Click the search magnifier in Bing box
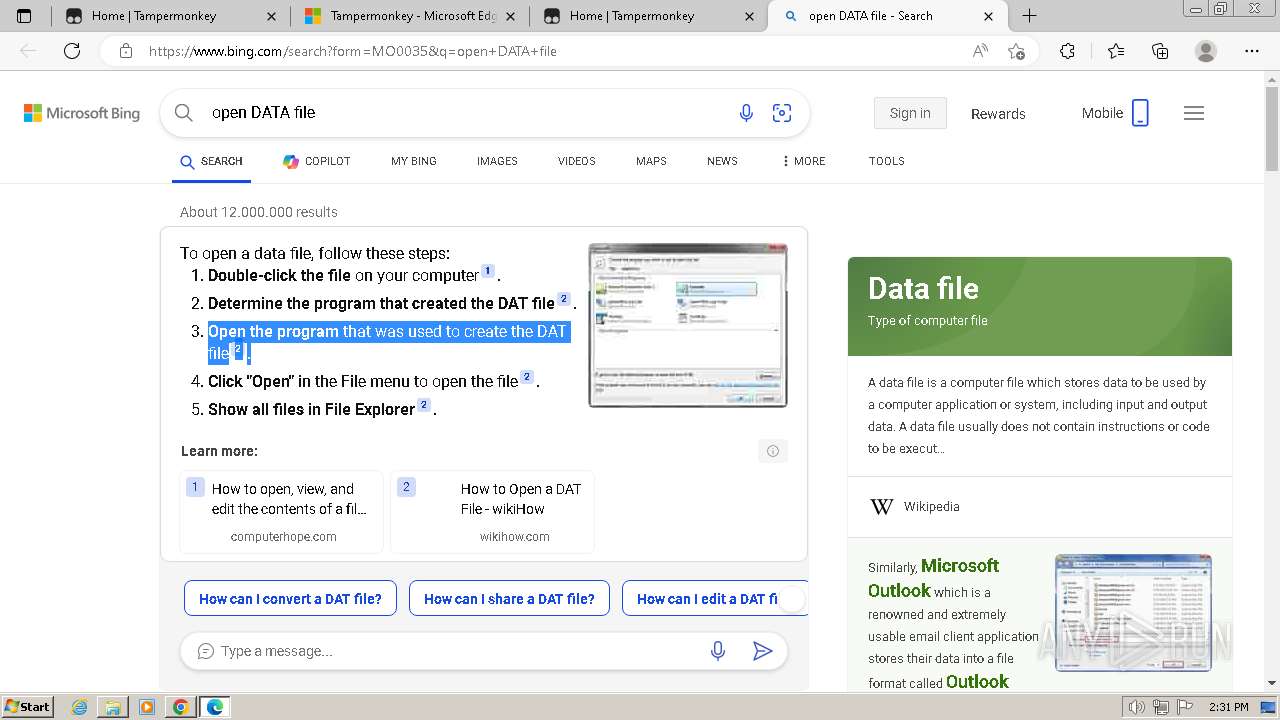The image size is (1280, 720). point(184,113)
